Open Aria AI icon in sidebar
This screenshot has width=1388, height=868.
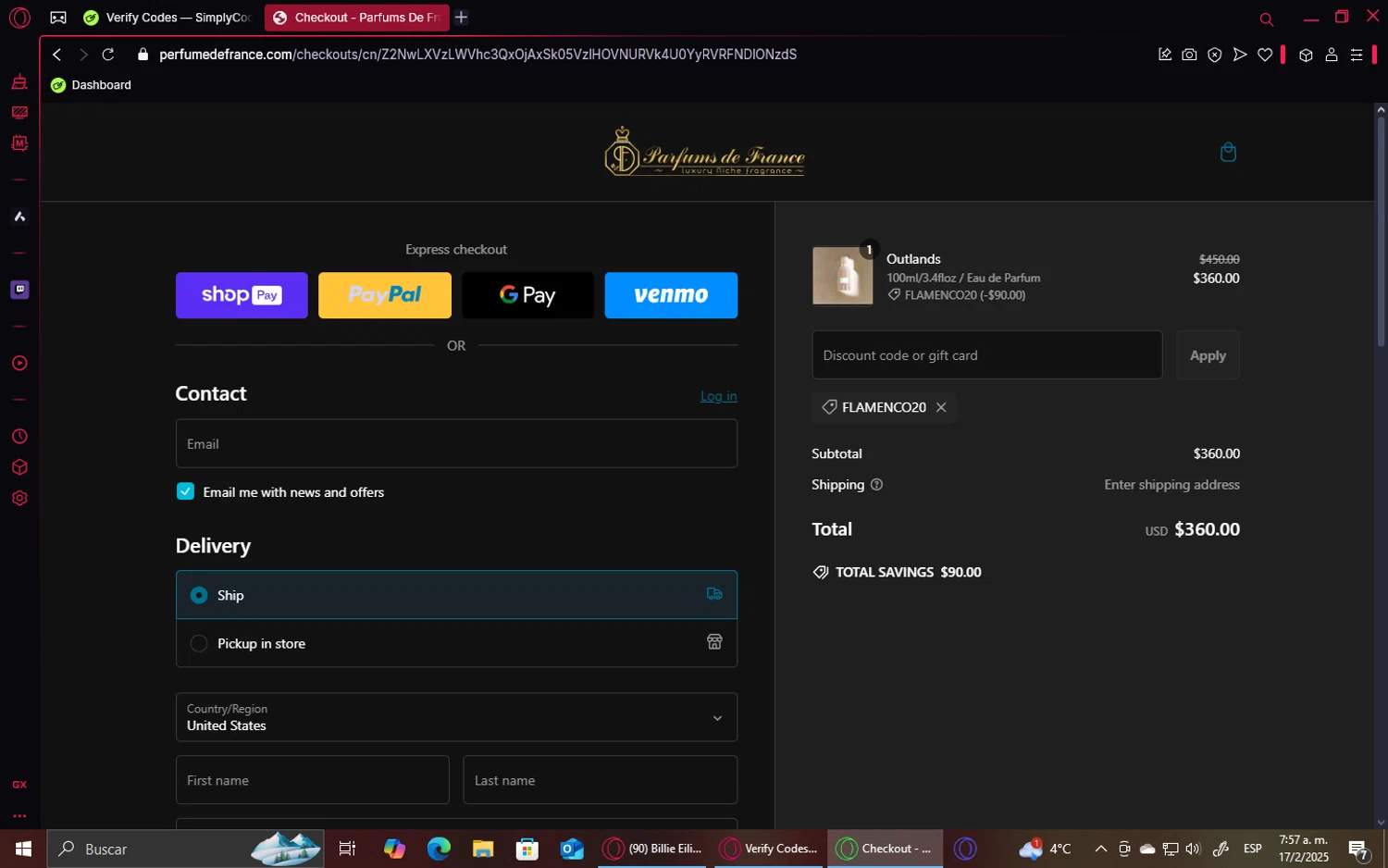click(19, 217)
